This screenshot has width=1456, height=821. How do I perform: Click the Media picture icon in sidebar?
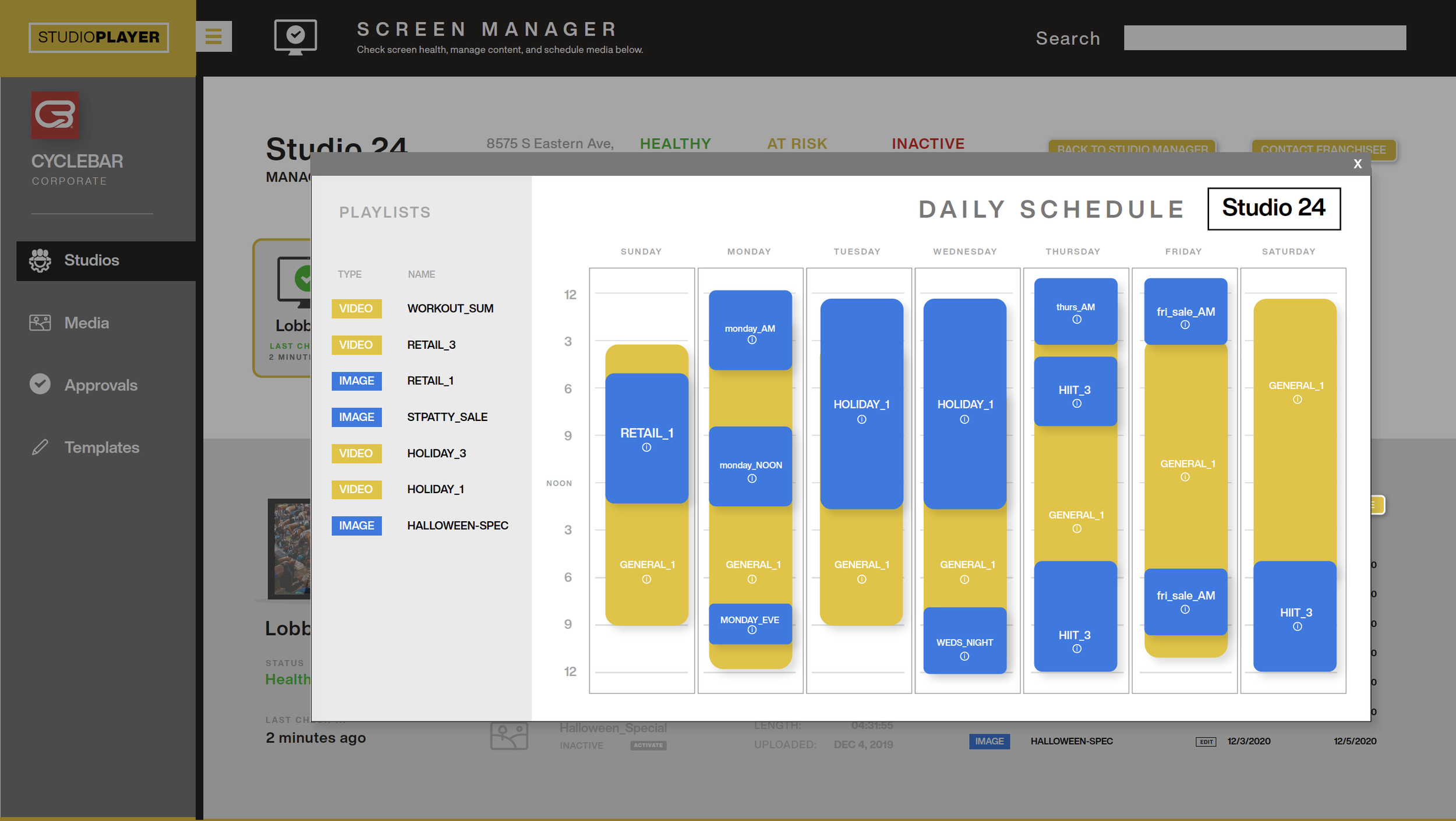point(40,323)
